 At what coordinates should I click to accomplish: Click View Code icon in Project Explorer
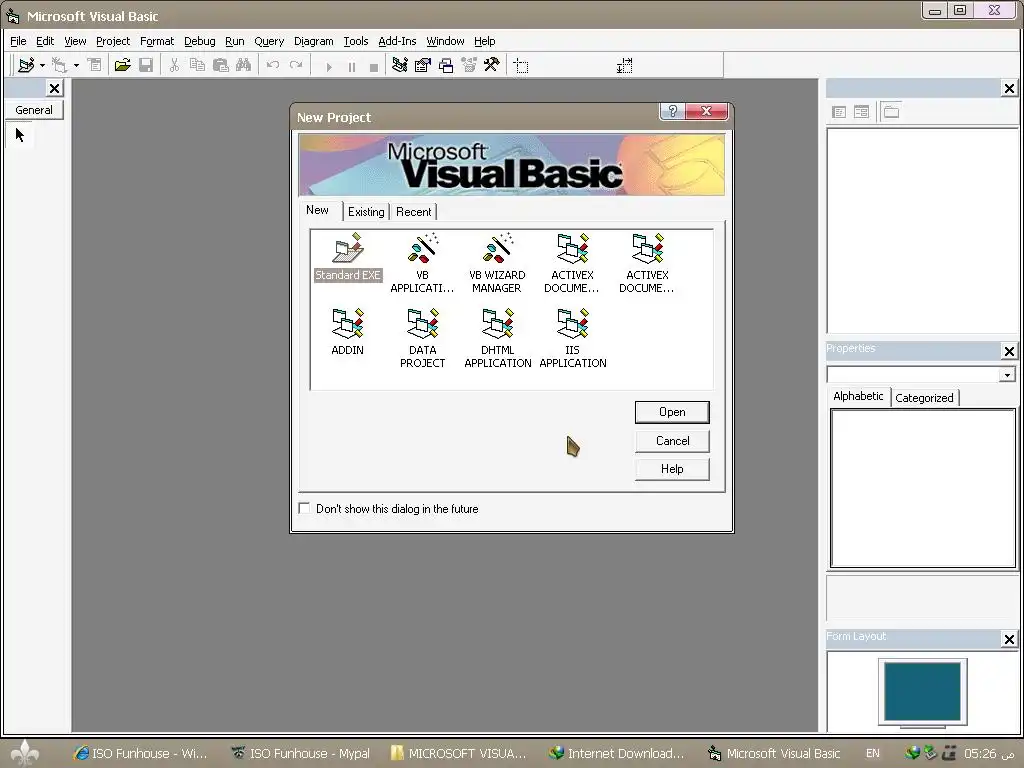click(x=839, y=112)
